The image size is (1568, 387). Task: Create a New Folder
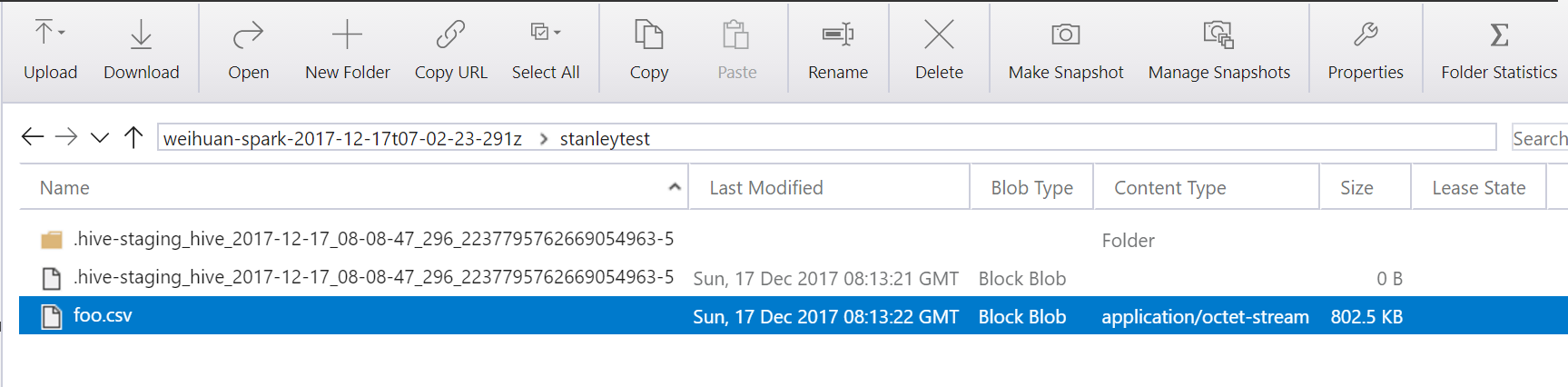(x=347, y=49)
